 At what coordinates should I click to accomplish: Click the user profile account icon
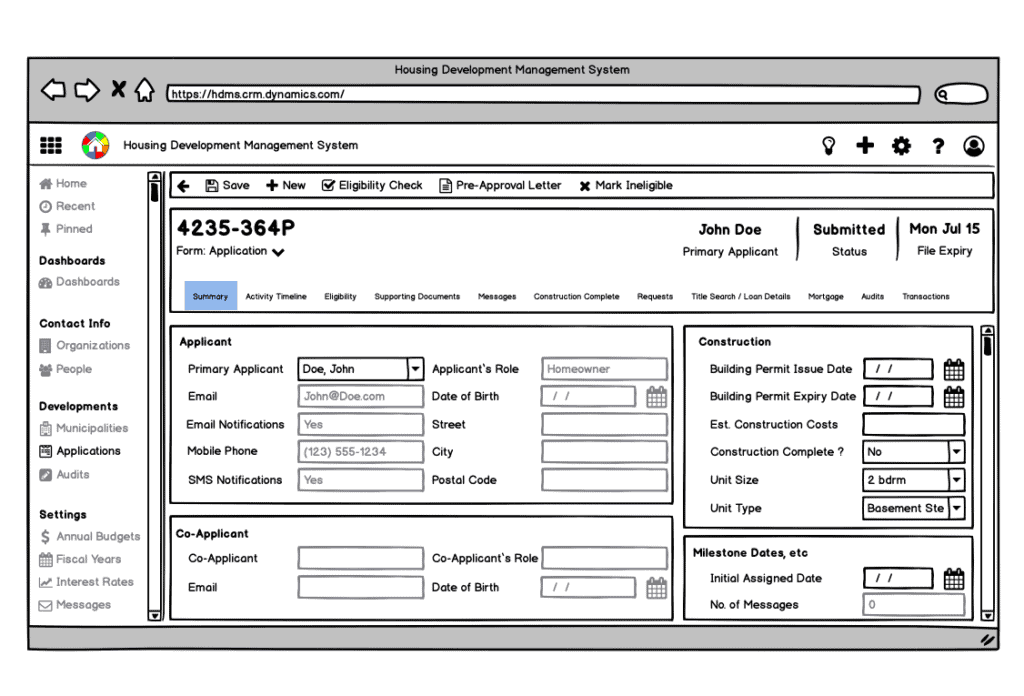pos(973,146)
